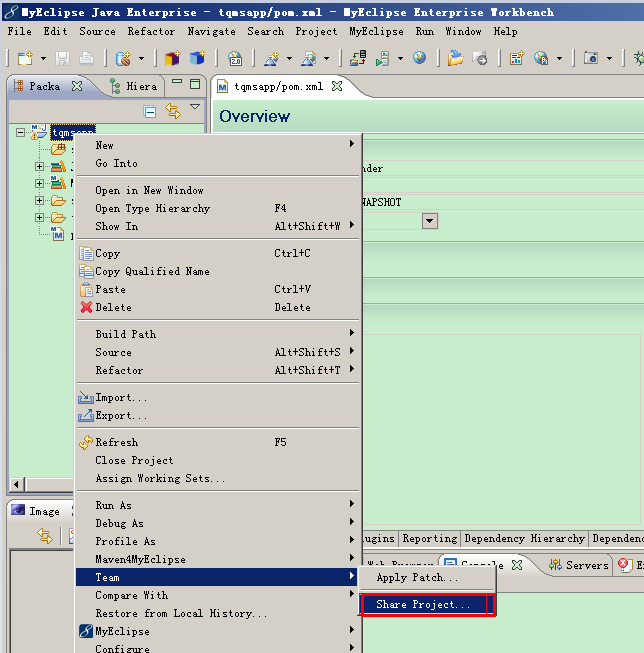Select Export... in context menu
This screenshot has width=644, height=653.
pyautogui.click(x=217, y=416)
